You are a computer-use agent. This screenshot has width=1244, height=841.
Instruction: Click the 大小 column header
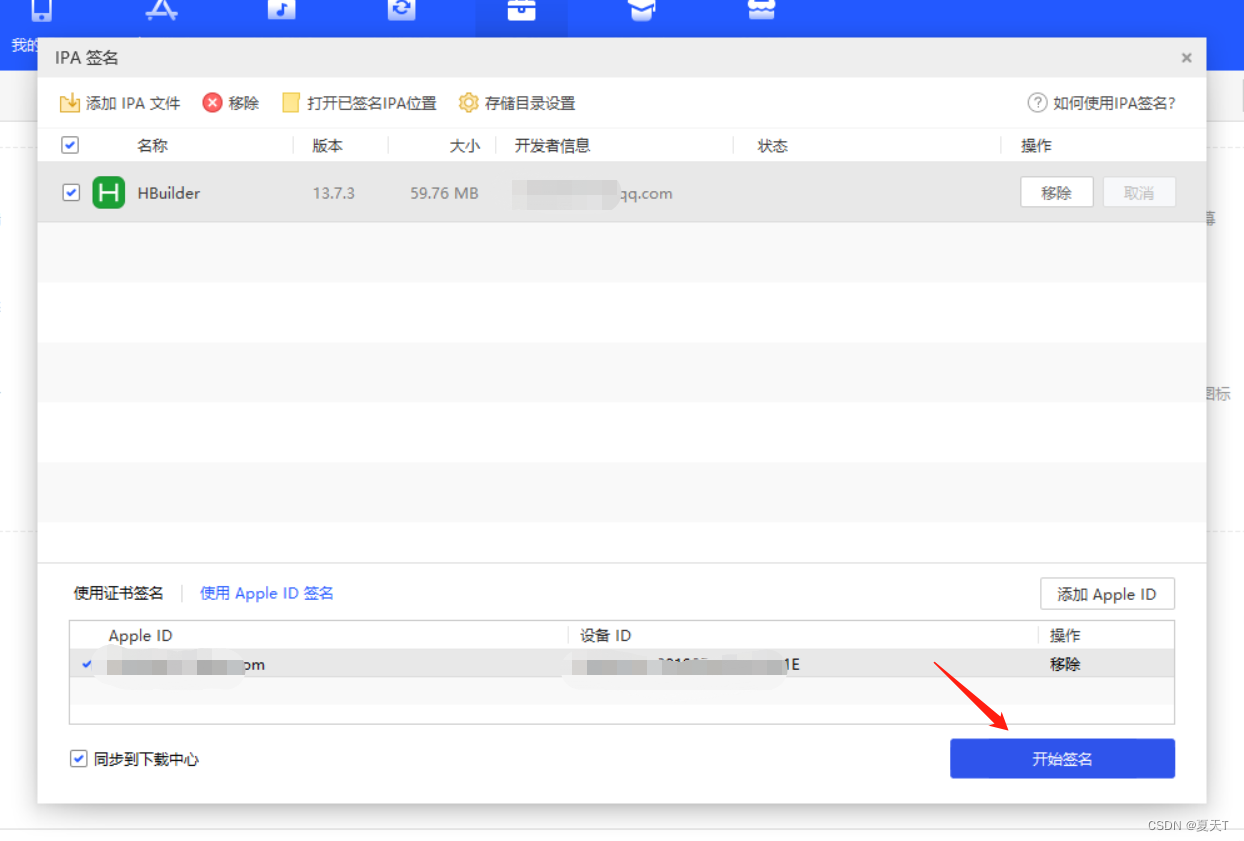(x=464, y=146)
